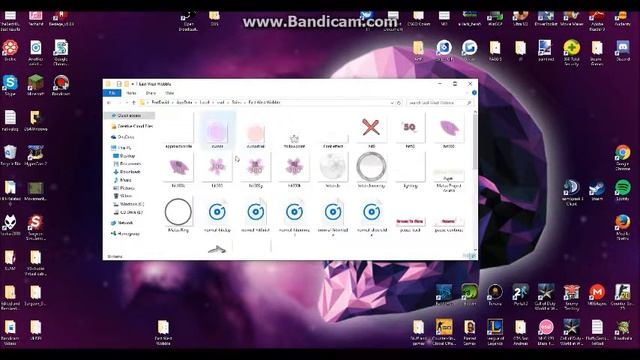Open OneDrive in navigation pane
Screen dimensions: 640x360
coord(122,137)
